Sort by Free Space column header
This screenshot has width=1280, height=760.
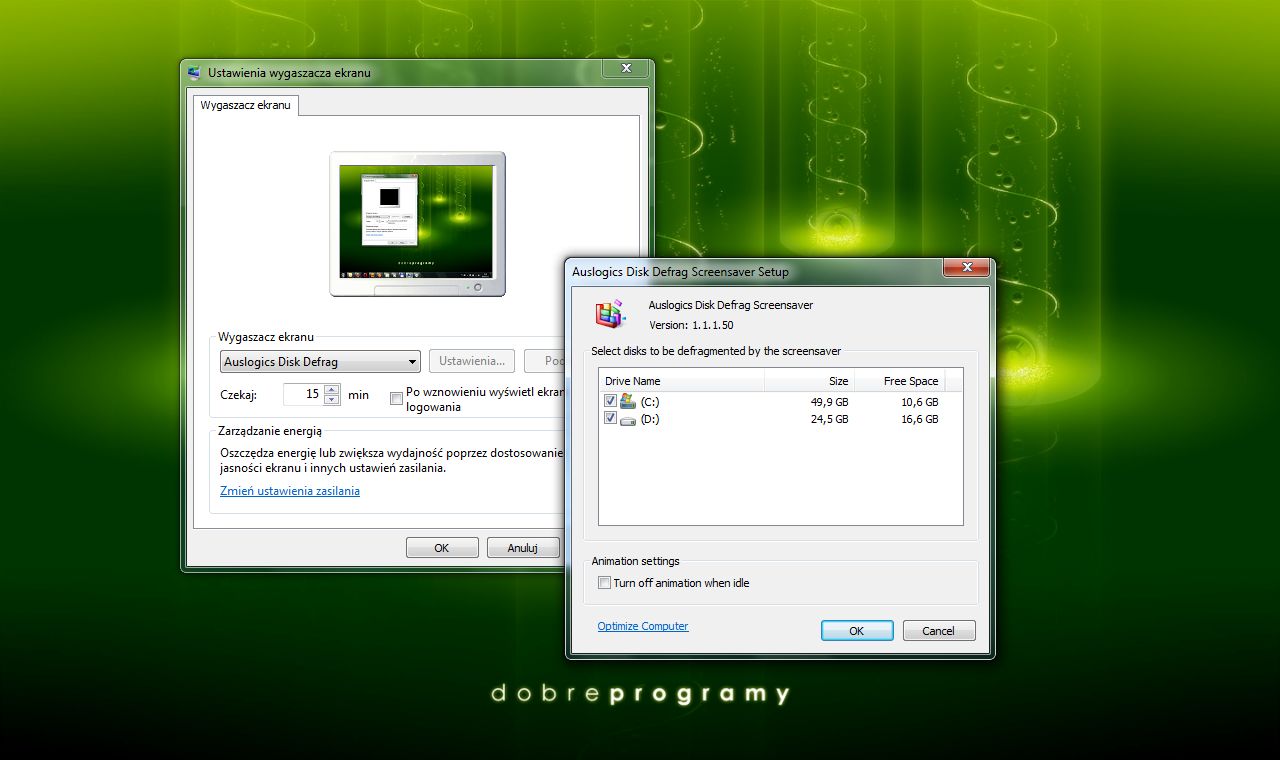click(898, 381)
